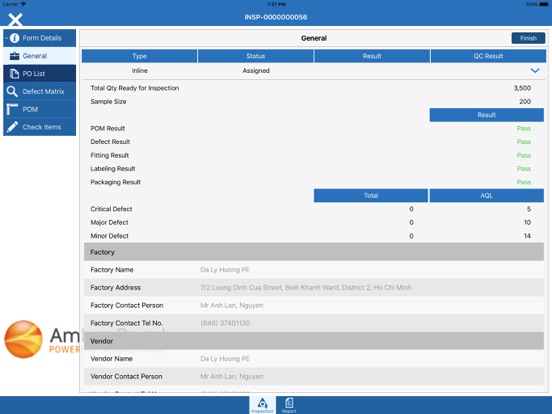Tap the Finish button
Viewport: 552px width, 414px height.
528,38
